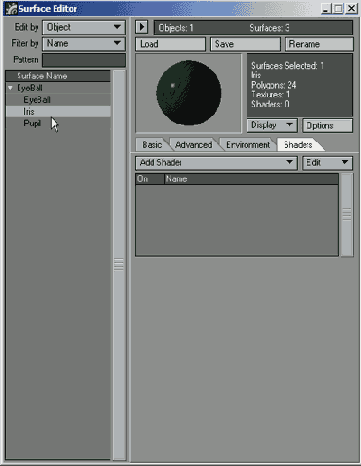Click the Load button
This screenshot has height=466, width=361.
click(x=170, y=44)
